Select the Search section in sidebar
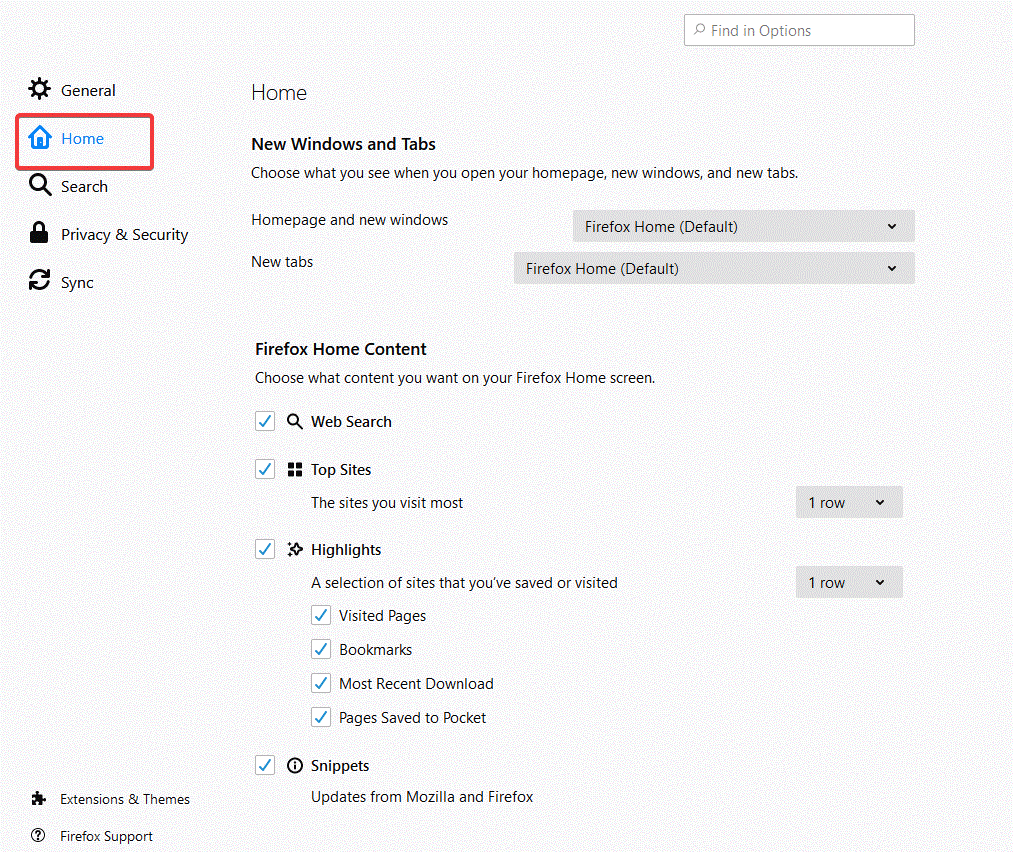This screenshot has width=1013, height=852. (82, 185)
